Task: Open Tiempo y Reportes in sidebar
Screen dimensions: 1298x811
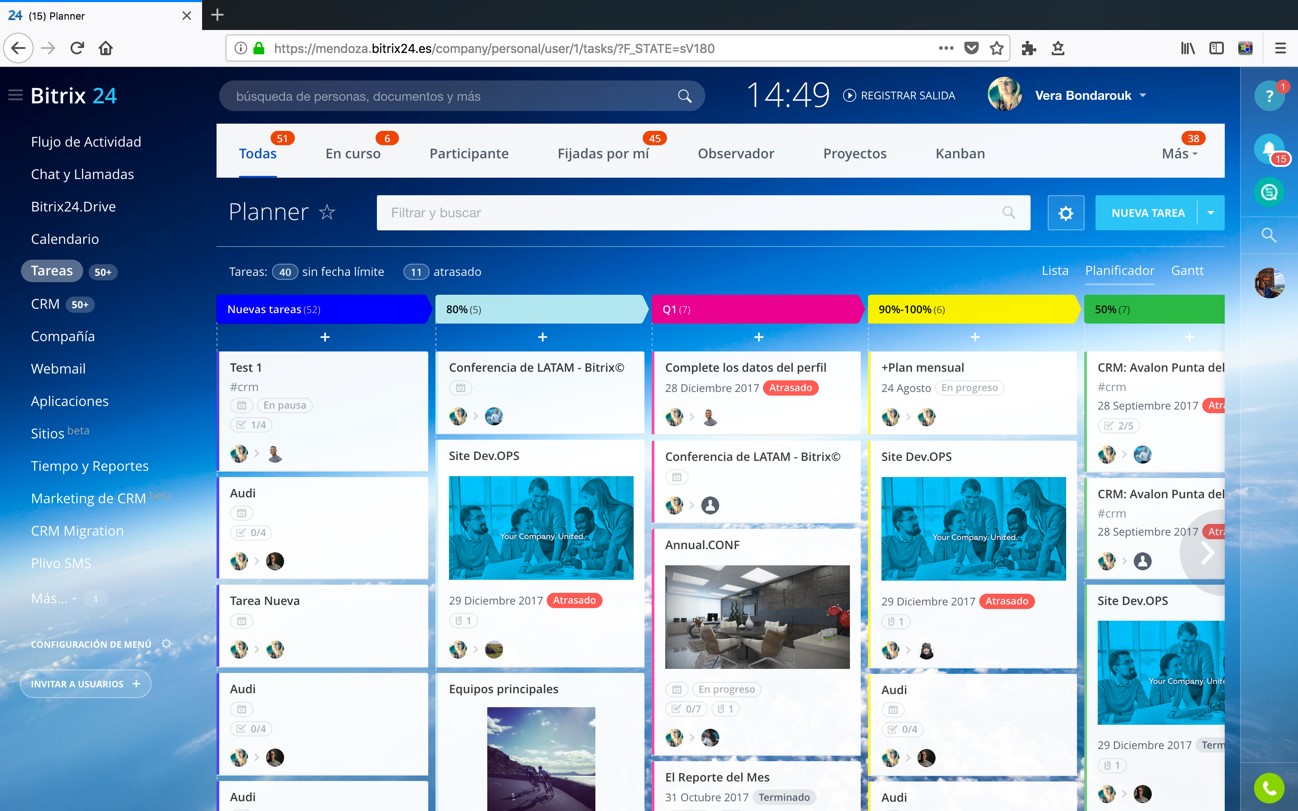Action: point(90,466)
